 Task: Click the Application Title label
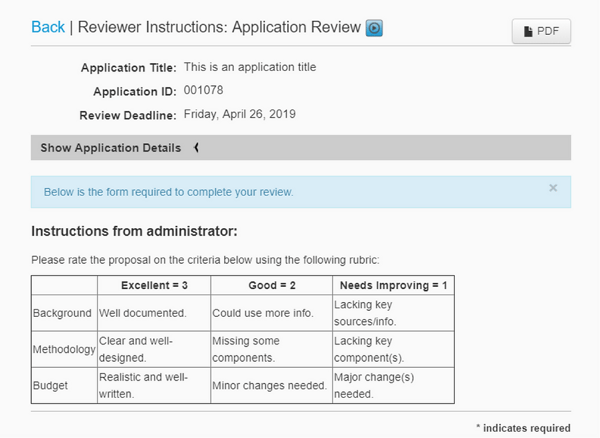pos(129,68)
